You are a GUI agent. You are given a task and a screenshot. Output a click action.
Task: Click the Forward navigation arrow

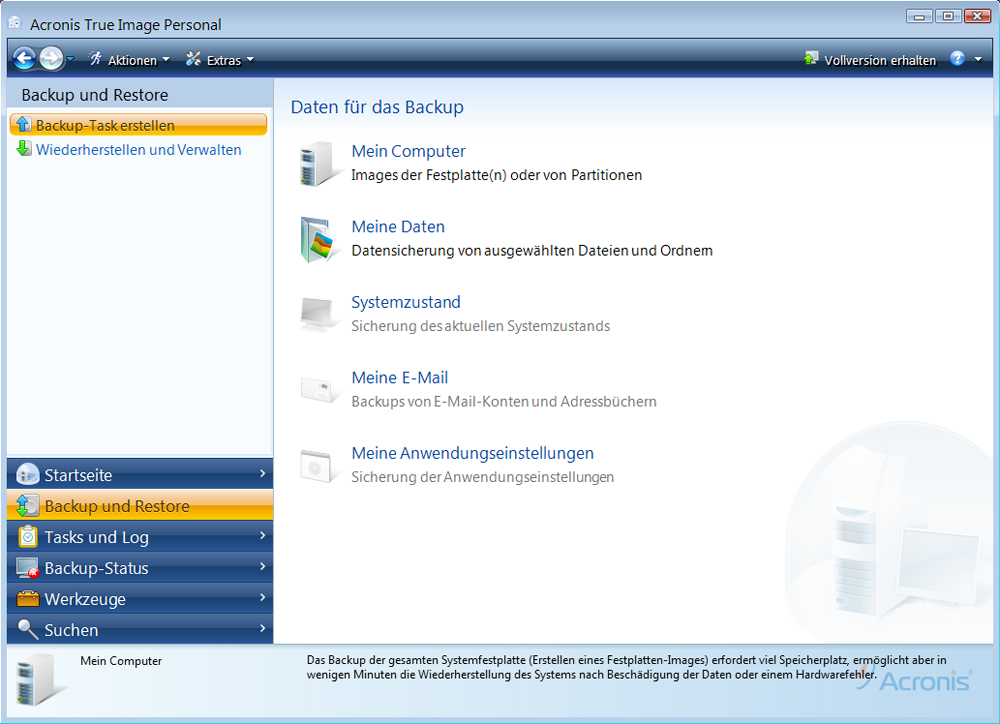(x=51, y=59)
